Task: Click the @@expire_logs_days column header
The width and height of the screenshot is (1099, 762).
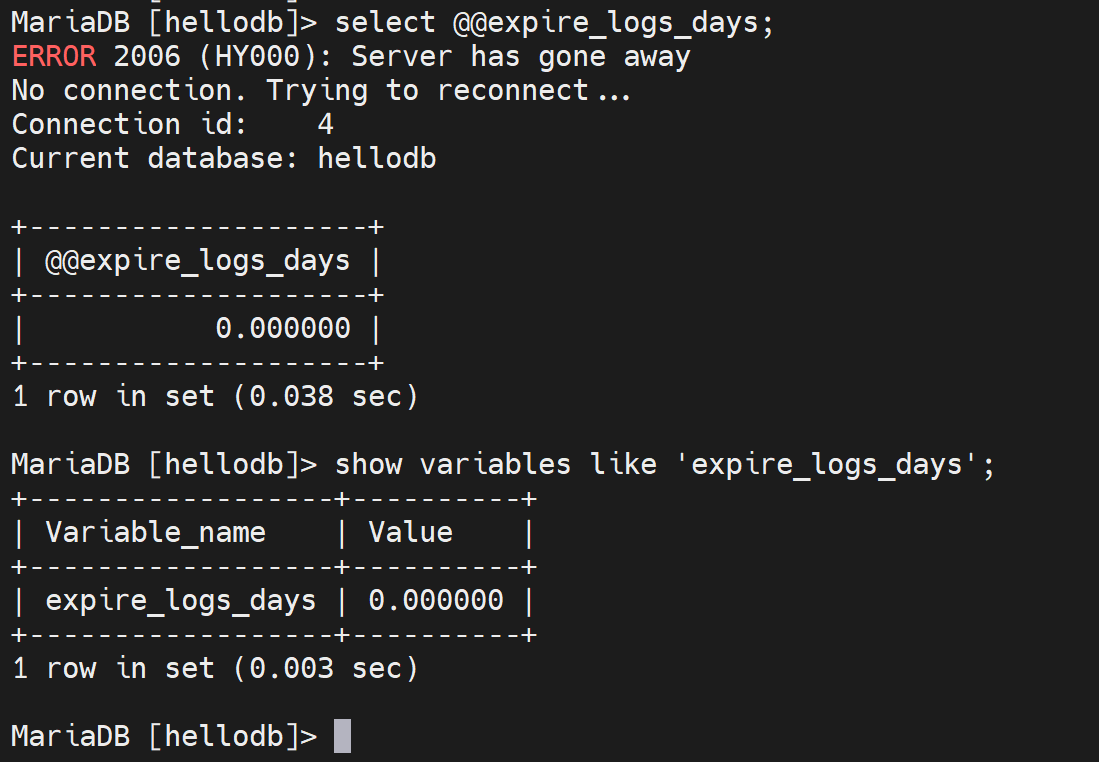Action: (198, 261)
